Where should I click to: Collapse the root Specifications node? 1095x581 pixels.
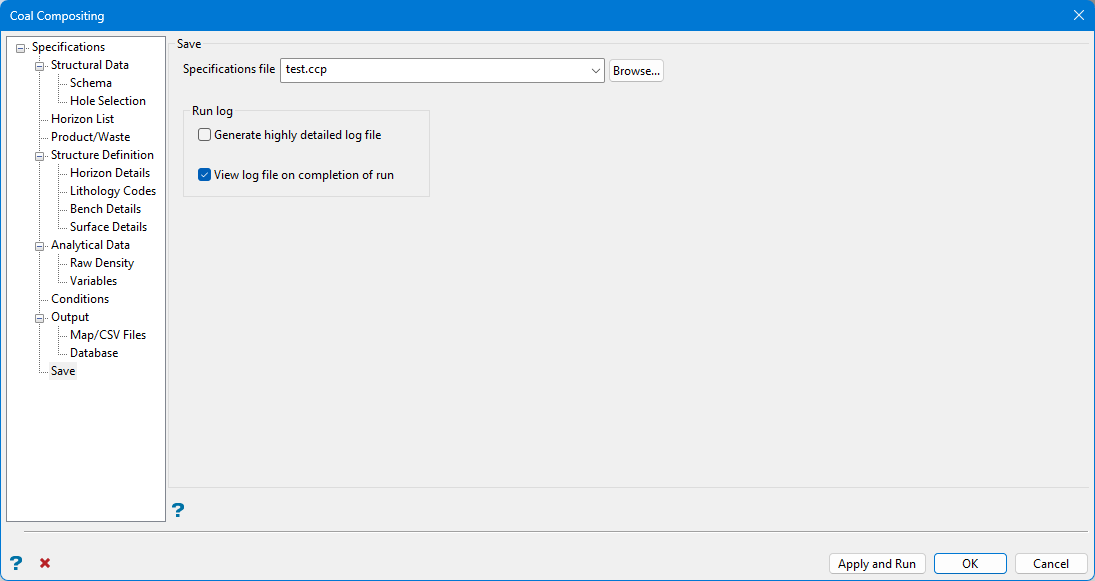pyautogui.click(x=21, y=48)
